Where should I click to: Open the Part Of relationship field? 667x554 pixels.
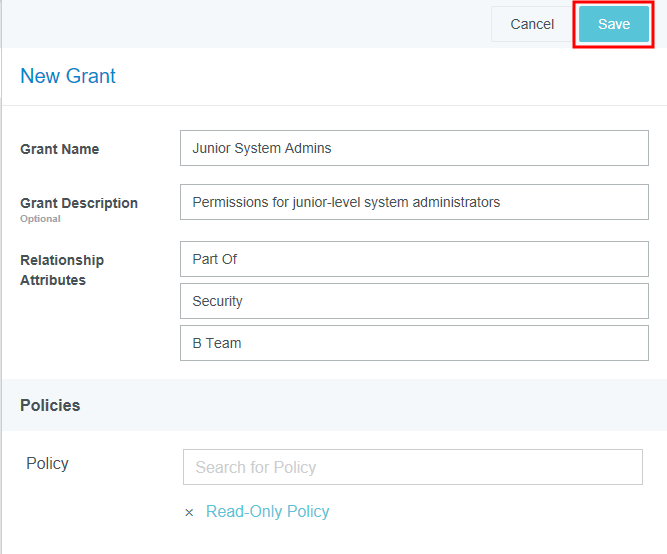click(x=414, y=259)
